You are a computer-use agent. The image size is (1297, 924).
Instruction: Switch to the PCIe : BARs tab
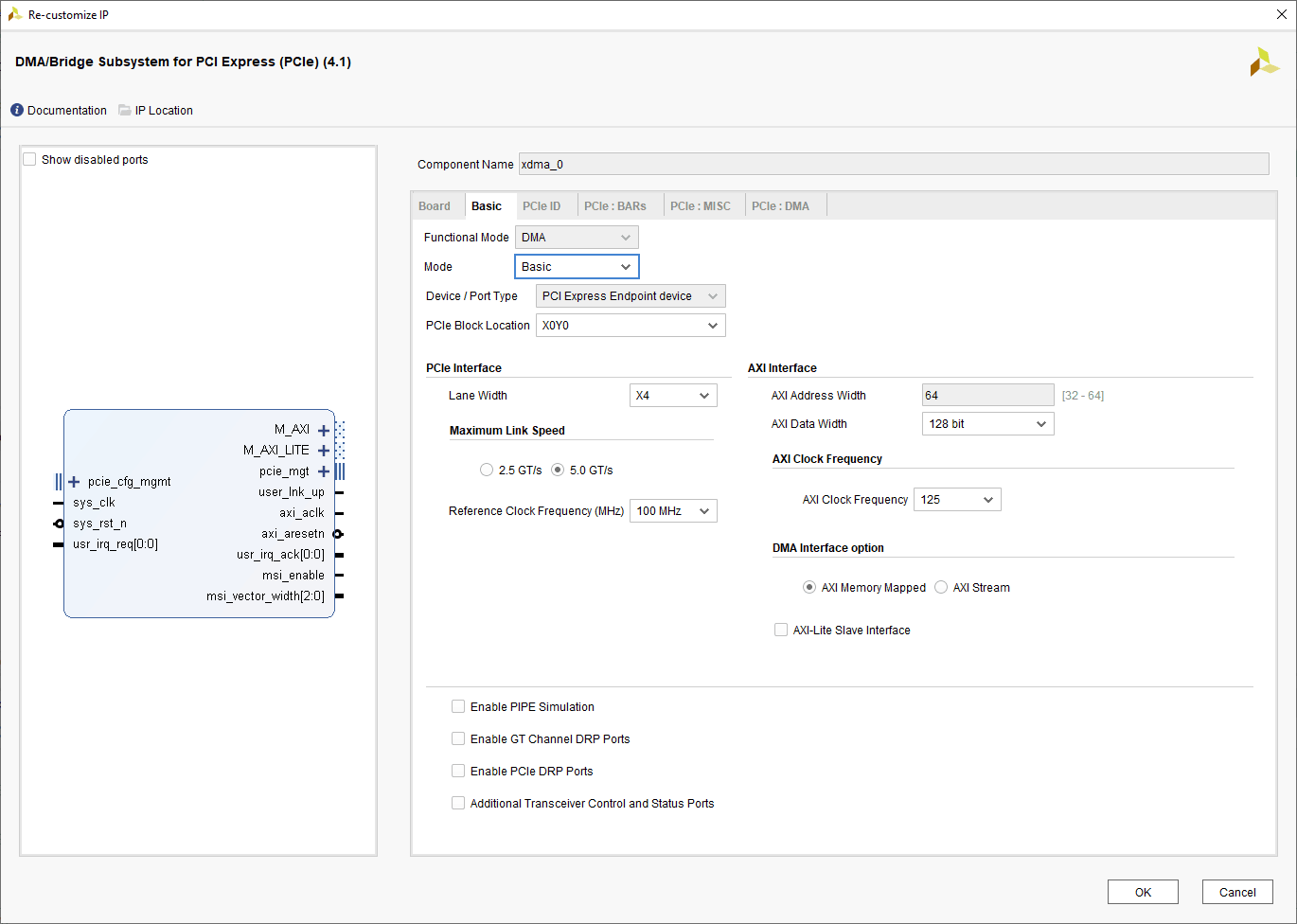(x=615, y=206)
